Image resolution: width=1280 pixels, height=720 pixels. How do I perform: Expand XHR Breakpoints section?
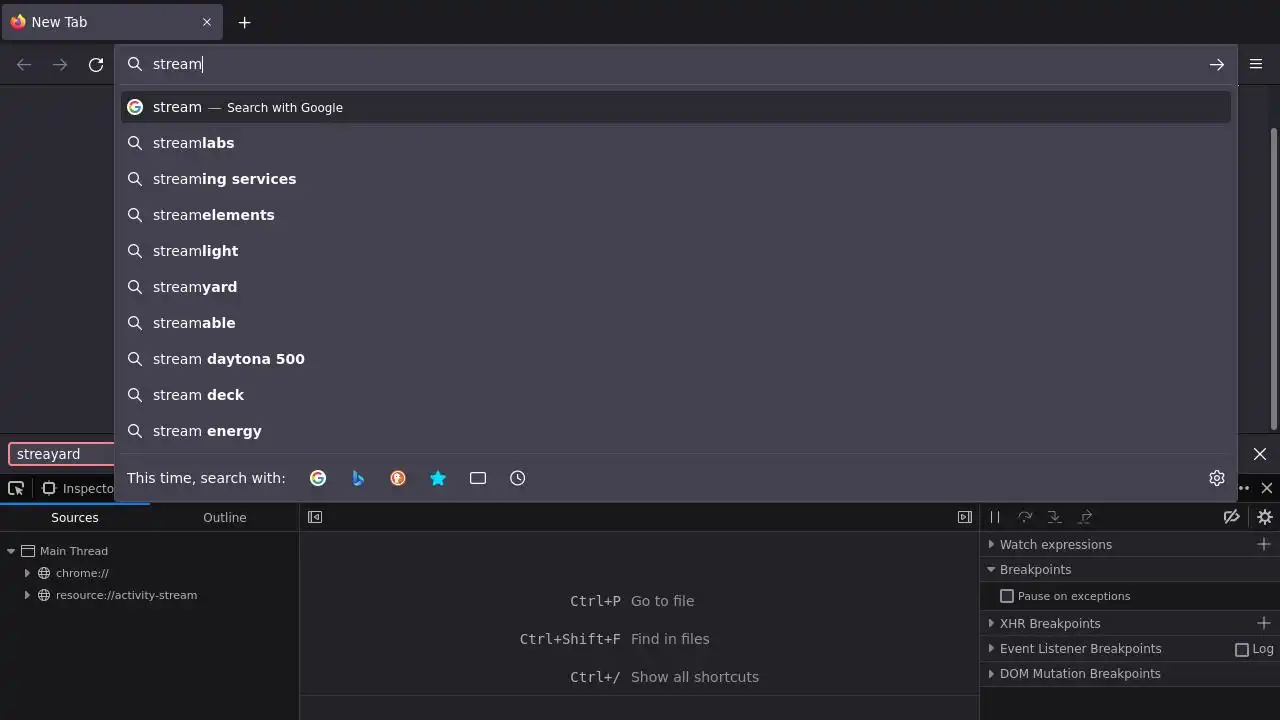click(1050, 623)
